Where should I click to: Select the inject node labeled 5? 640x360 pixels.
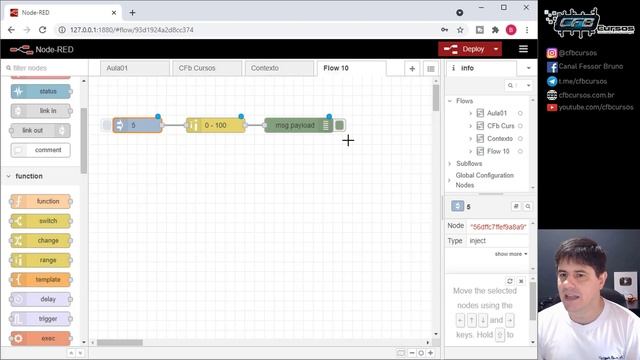tap(138, 125)
